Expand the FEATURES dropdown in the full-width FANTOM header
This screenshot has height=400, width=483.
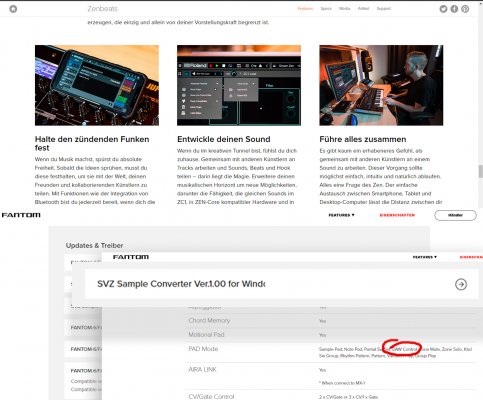341,215
